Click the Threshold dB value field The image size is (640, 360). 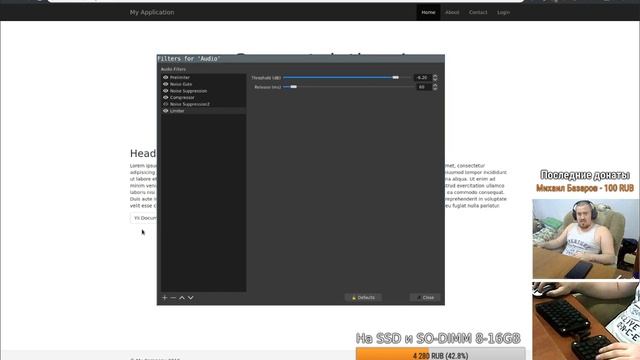point(422,77)
